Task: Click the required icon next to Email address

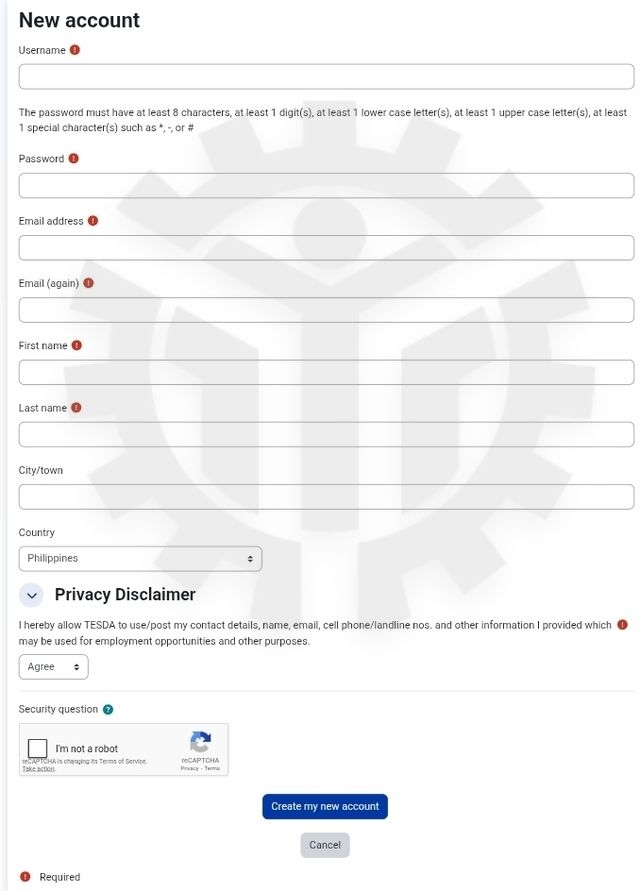Action: coord(92,220)
